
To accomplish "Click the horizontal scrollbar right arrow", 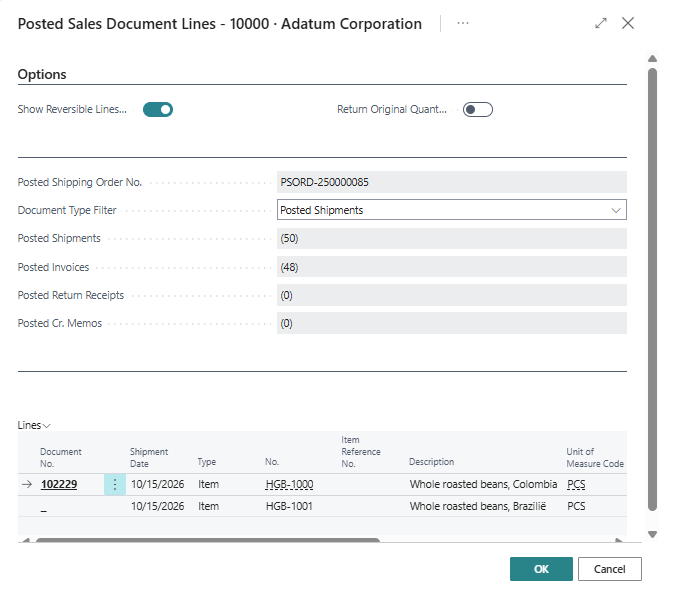I will point(619,541).
